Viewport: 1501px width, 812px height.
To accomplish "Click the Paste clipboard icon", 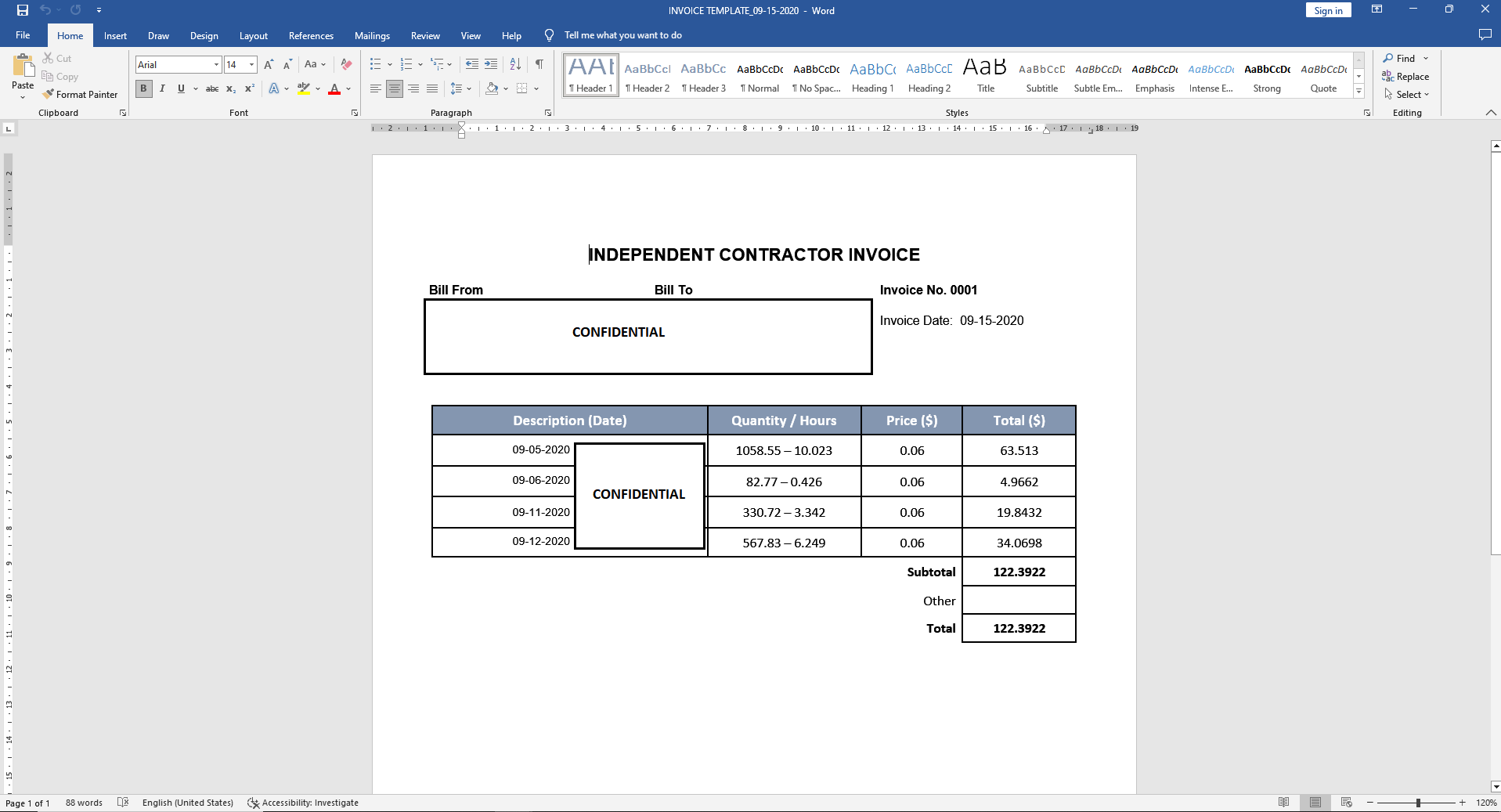I will click(23, 66).
